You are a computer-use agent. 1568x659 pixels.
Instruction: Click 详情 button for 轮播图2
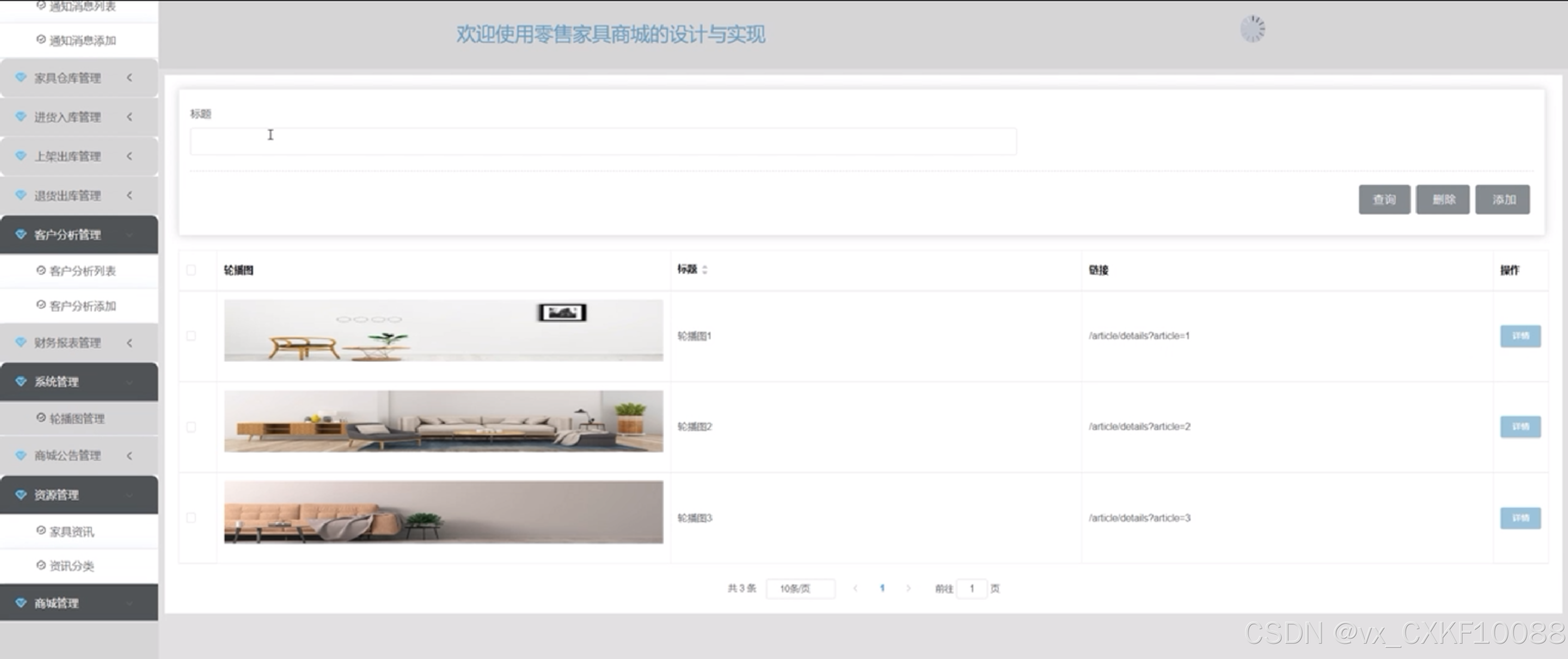1520,427
